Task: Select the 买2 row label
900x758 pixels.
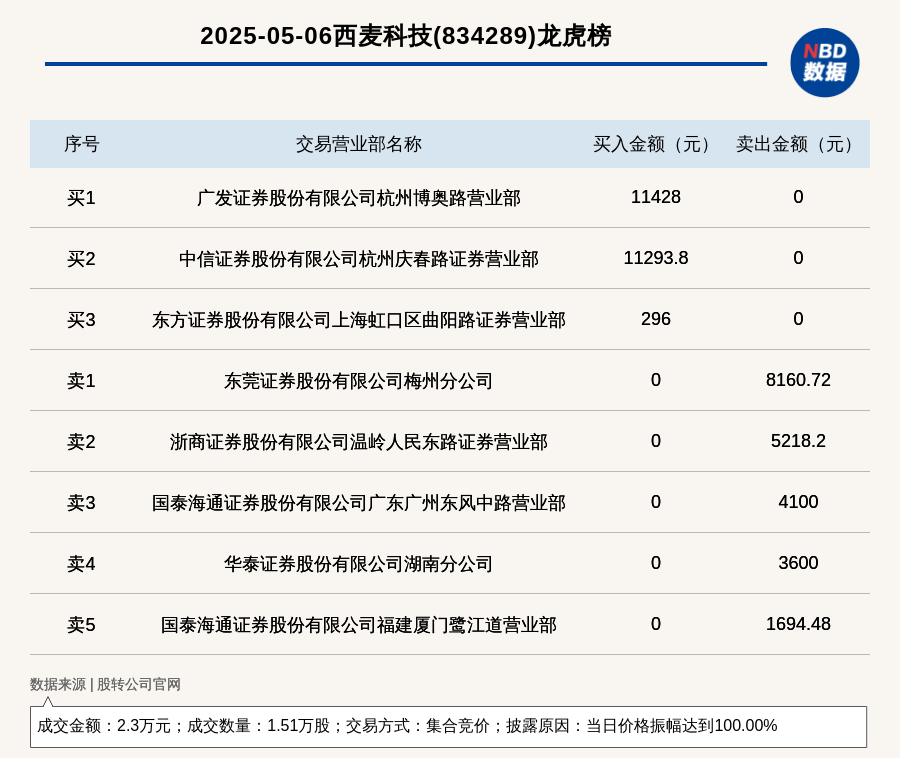Action: [82, 259]
